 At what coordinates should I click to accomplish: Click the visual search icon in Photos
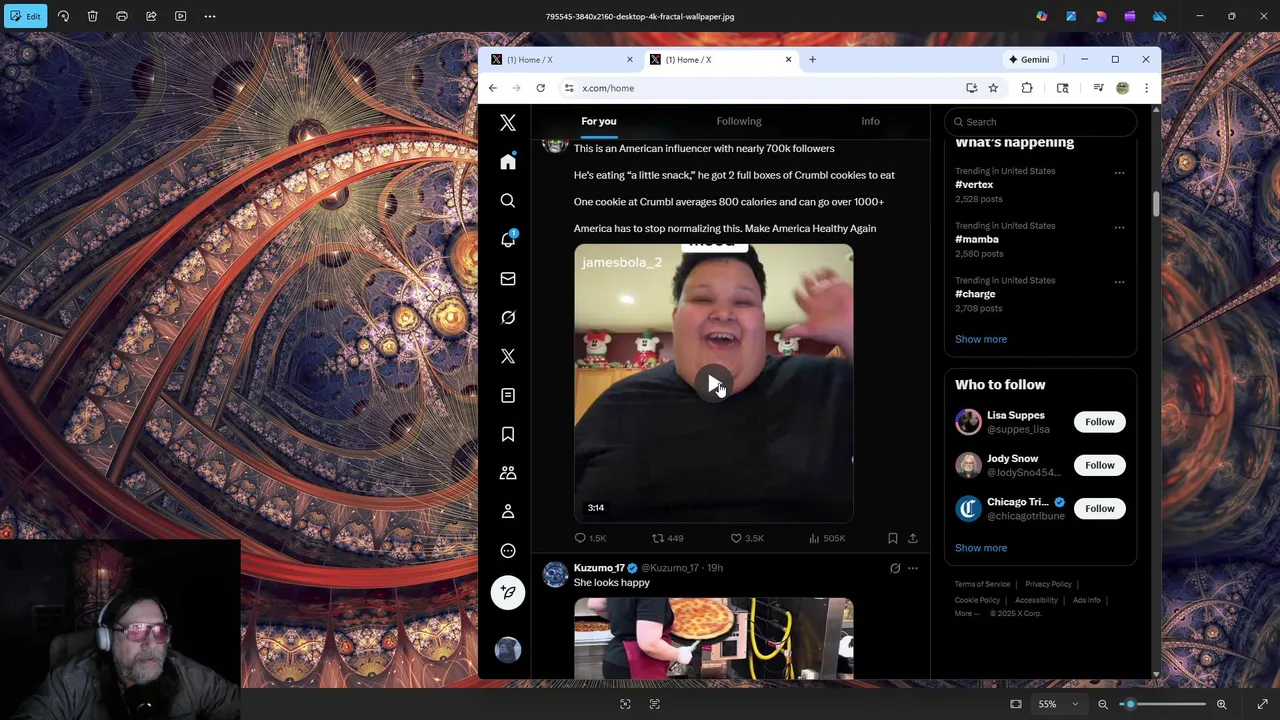[625, 704]
